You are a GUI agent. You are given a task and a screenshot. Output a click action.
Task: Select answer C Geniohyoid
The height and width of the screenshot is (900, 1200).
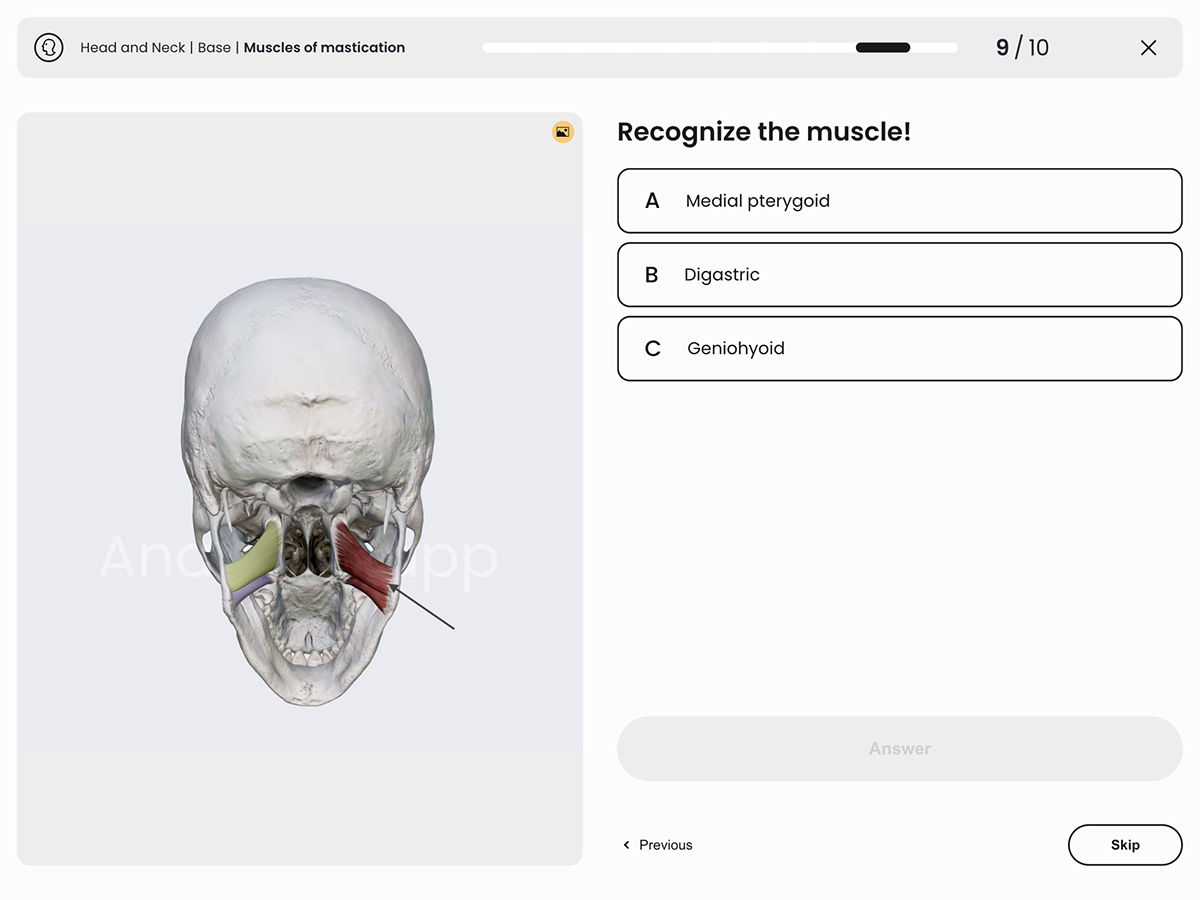(x=900, y=349)
